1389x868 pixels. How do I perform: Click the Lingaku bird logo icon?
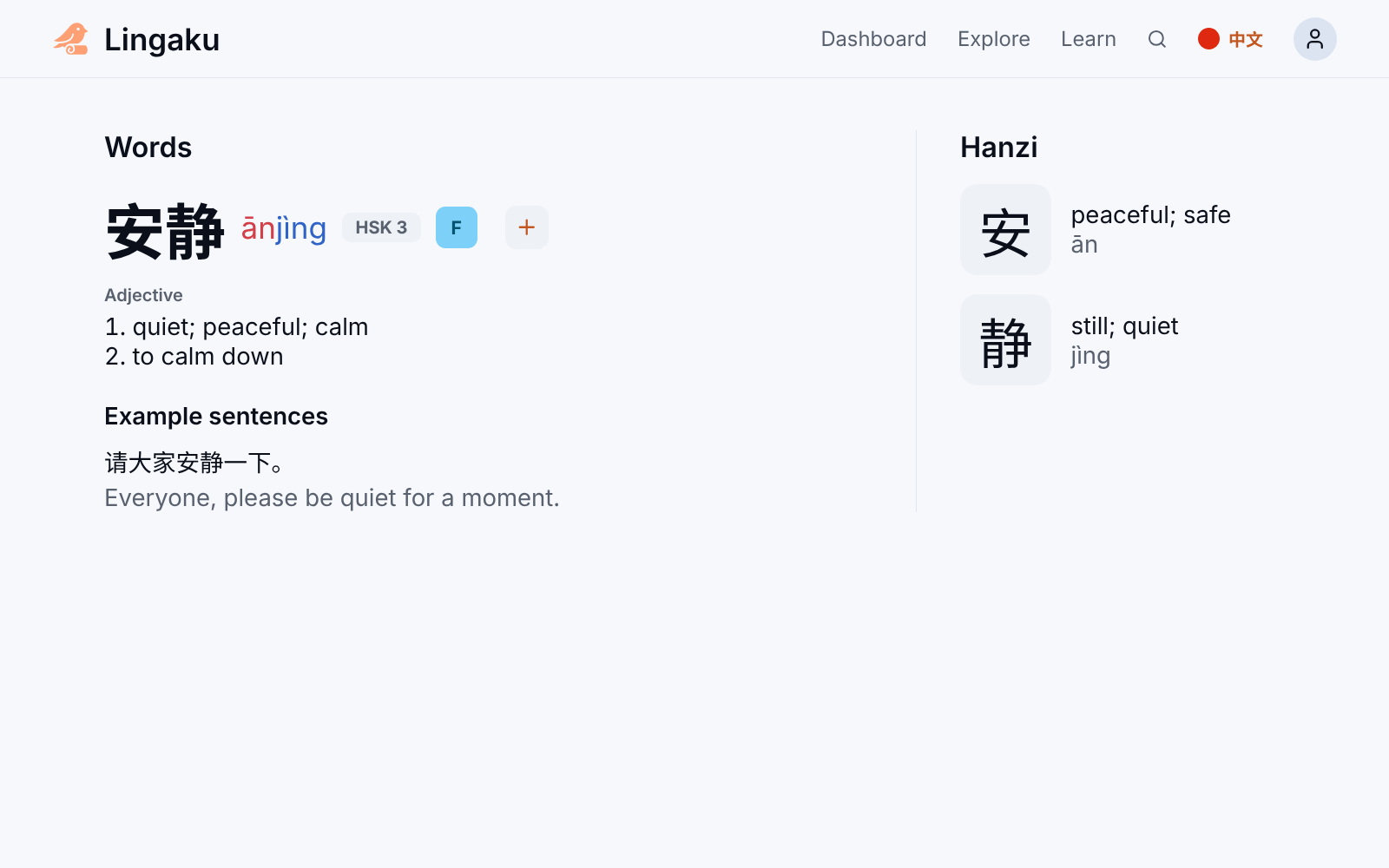tap(71, 39)
